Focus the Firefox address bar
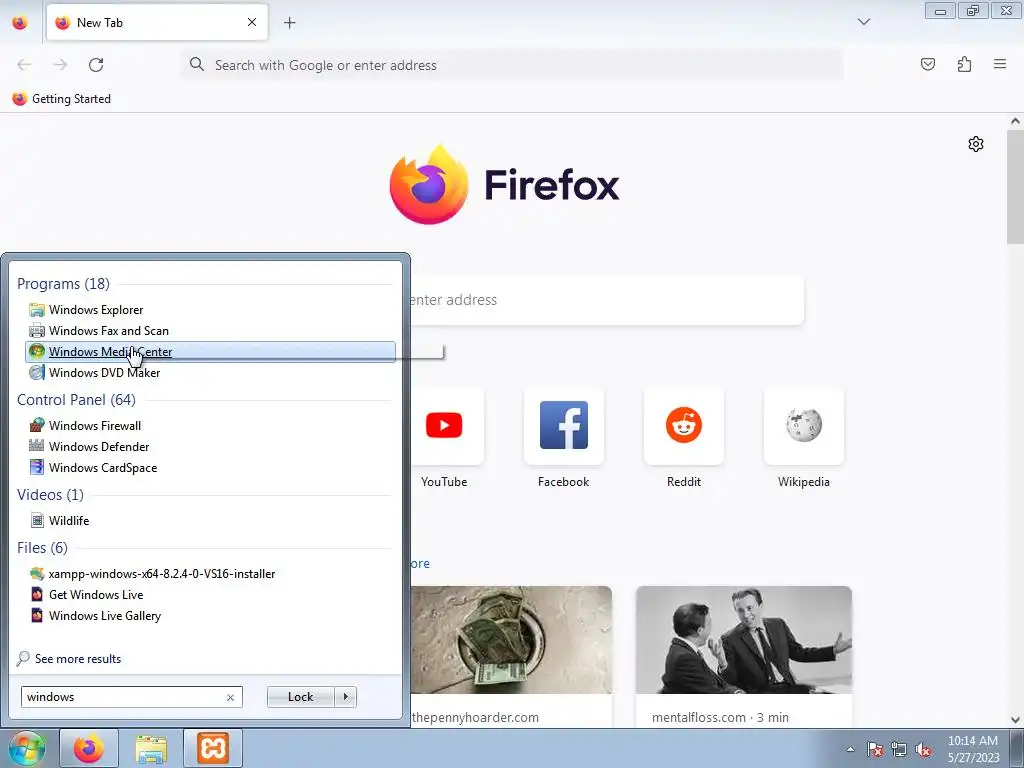1024x768 pixels. click(x=513, y=65)
